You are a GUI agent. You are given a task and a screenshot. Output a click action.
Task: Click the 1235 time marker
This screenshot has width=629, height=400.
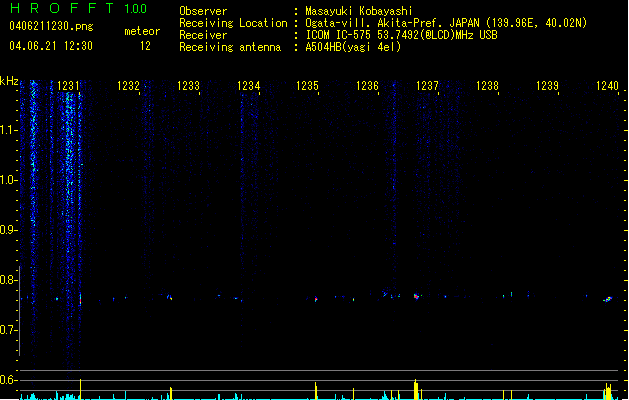307,86
